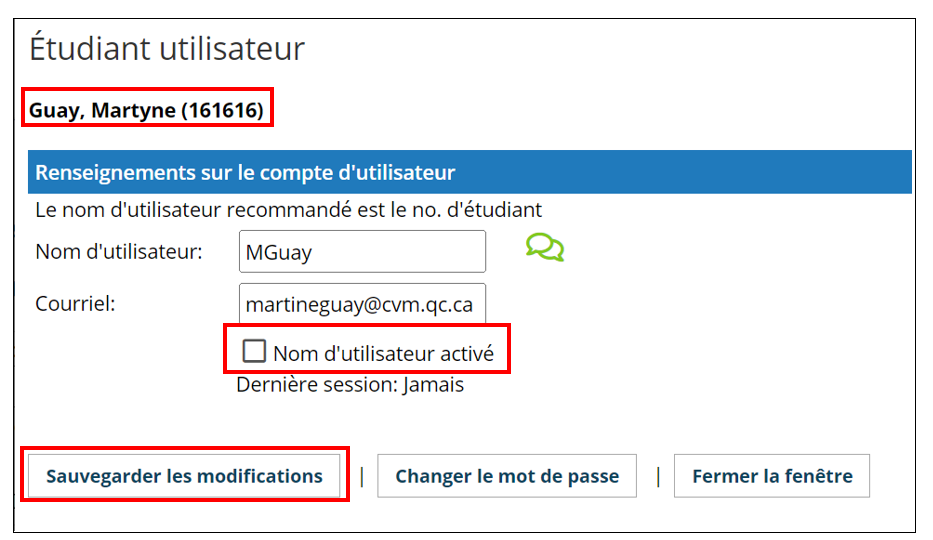Click the Dernière session text
Image resolution: width=933 pixels, height=540 pixels.
pyautogui.click(x=317, y=385)
